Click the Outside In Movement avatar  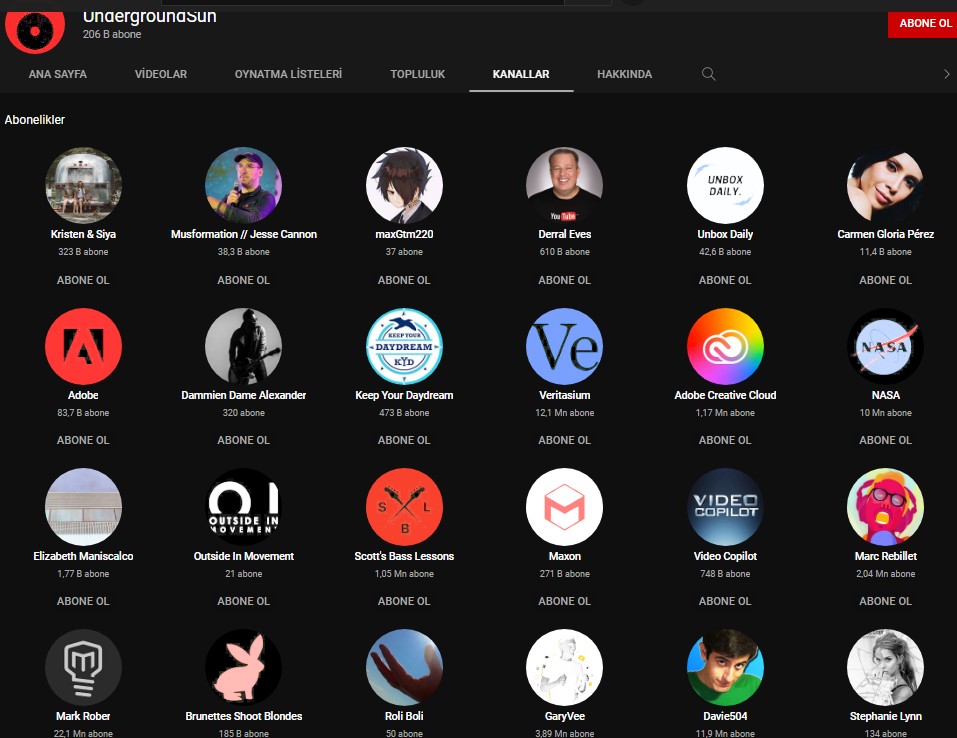[x=244, y=507]
